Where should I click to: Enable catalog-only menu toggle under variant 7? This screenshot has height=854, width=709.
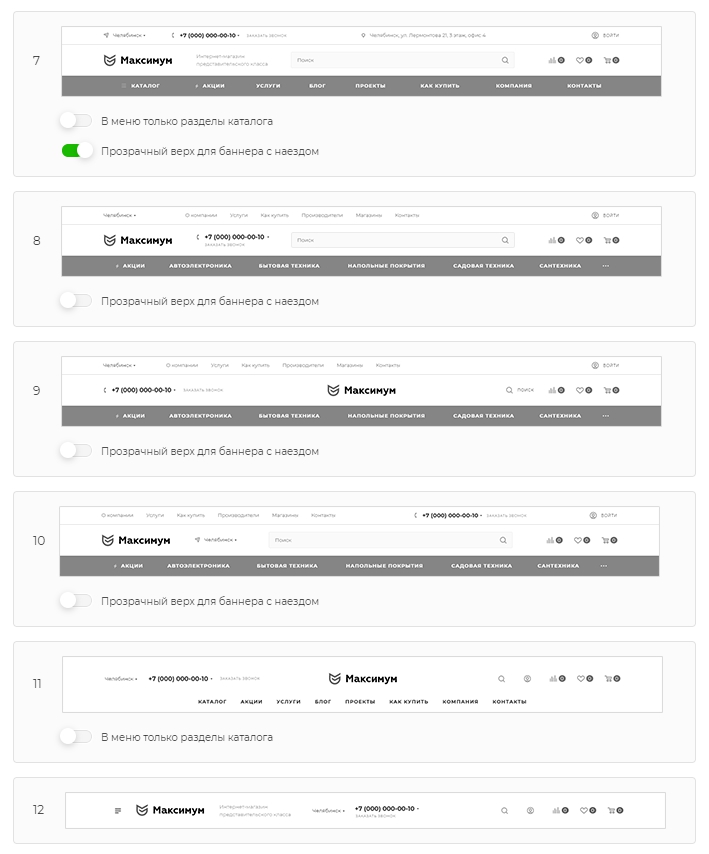click(x=77, y=120)
